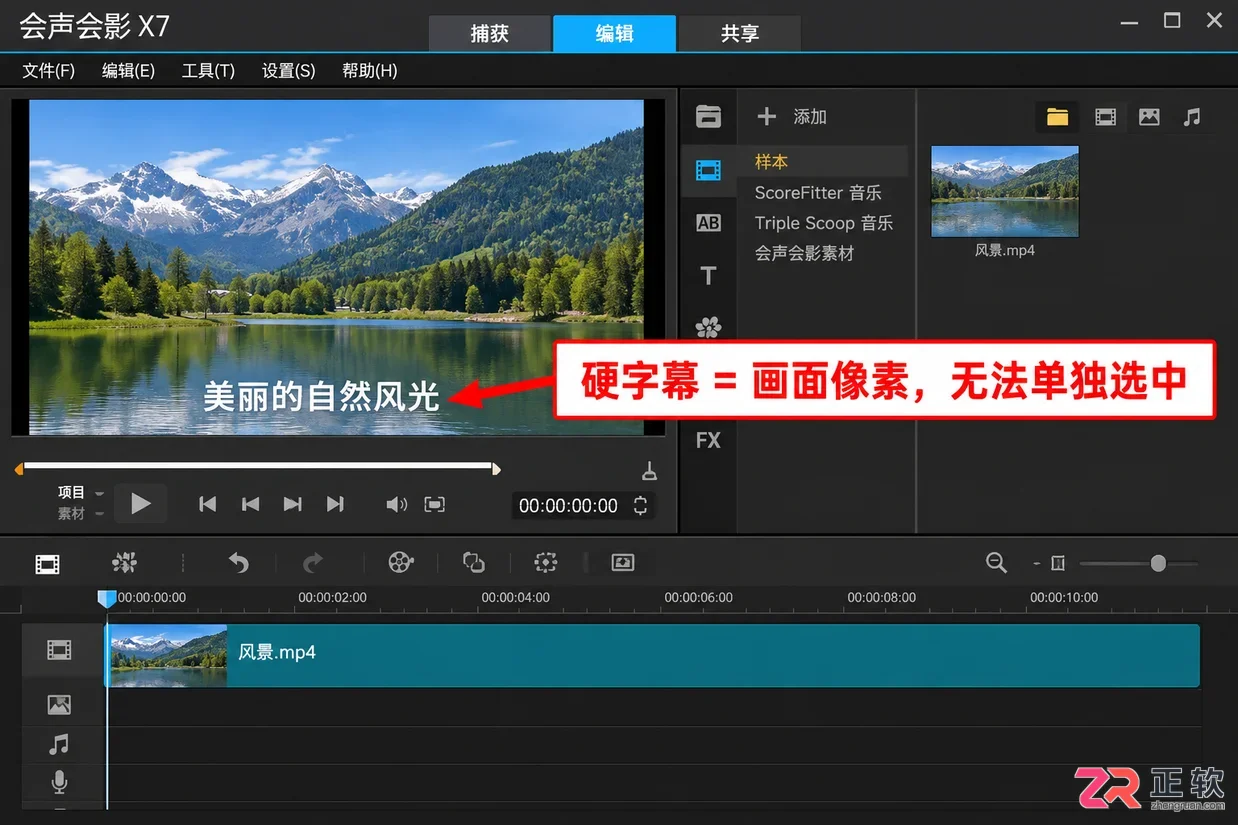Click the dashed-circle motion tracking icon
Screen dimensions: 1238x825
point(545,563)
